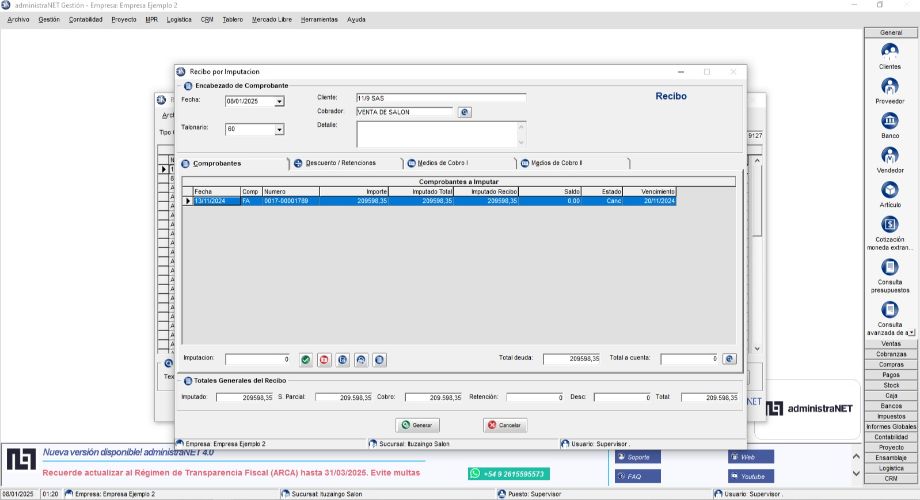Click the button beside Total a cuenta

coord(729,359)
